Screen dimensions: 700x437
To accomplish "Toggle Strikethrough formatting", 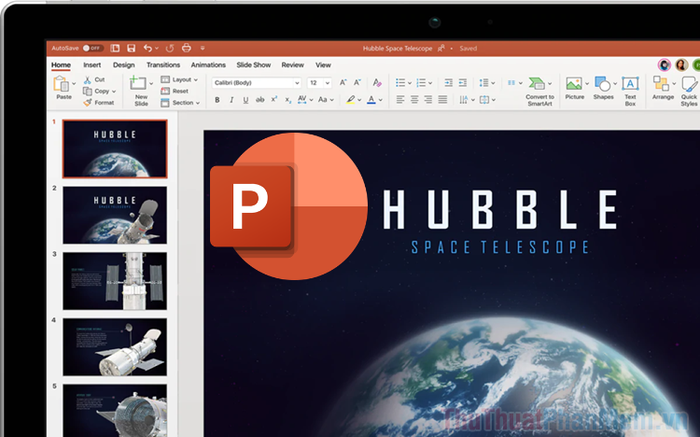I will point(260,100).
